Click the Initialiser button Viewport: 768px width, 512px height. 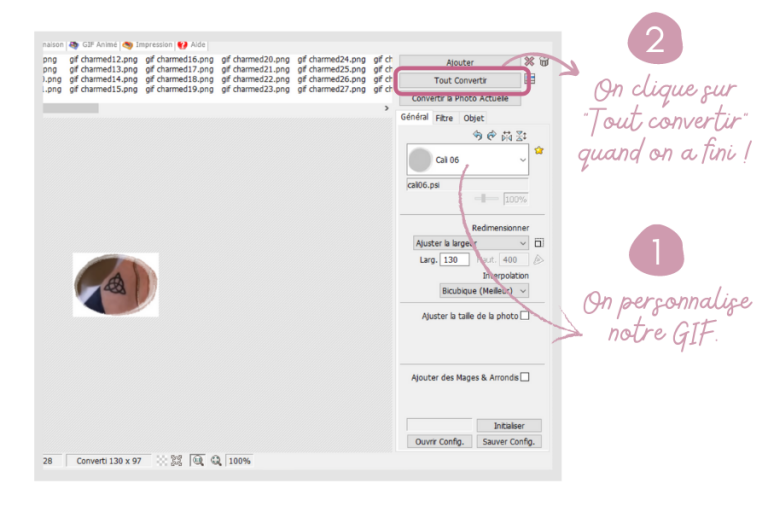[509, 425]
